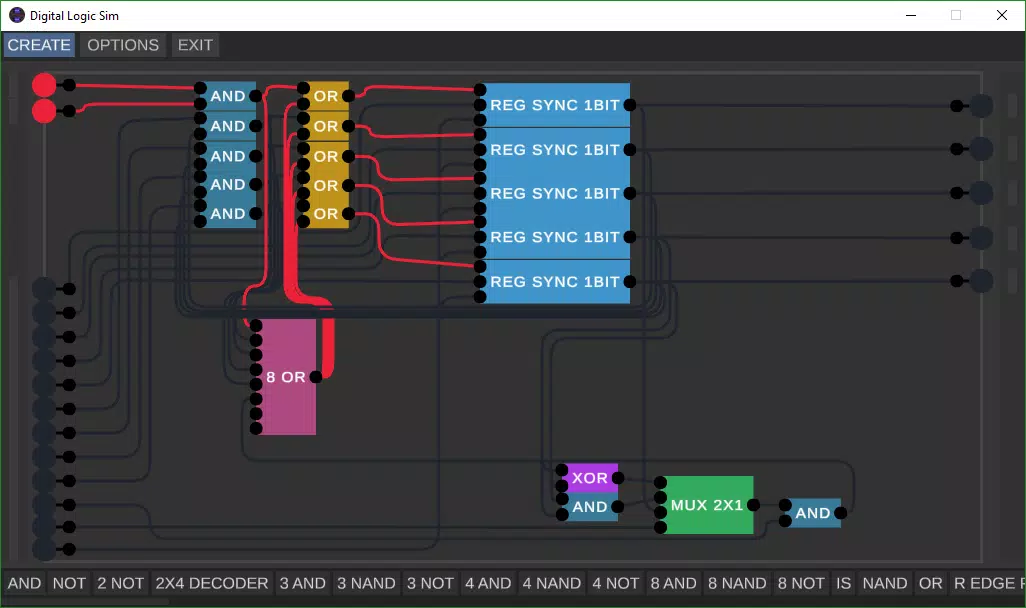Click the top-right output node
The height and width of the screenshot is (608, 1026).
pyautogui.click(x=981, y=105)
